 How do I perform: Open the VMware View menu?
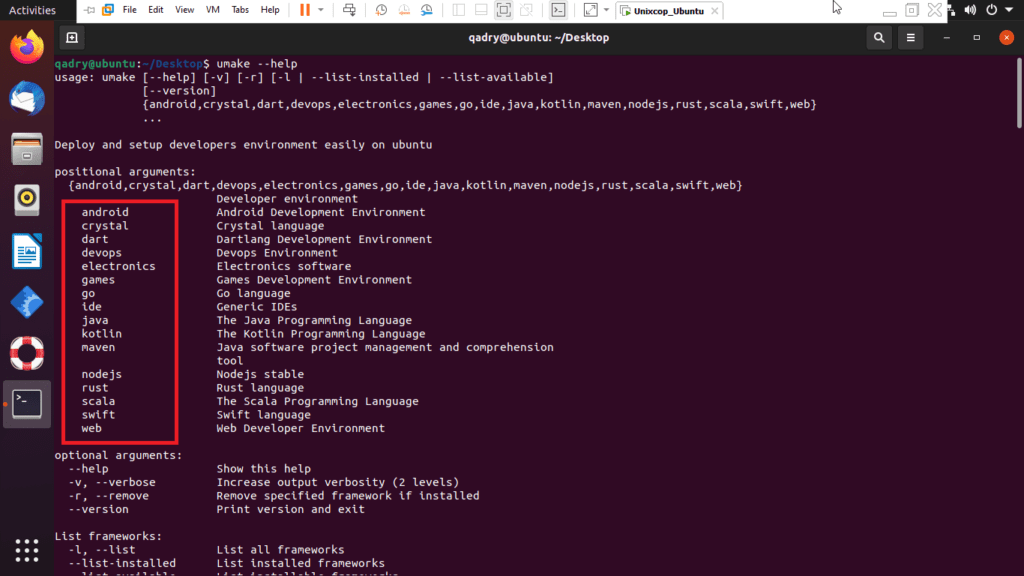coord(184,10)
